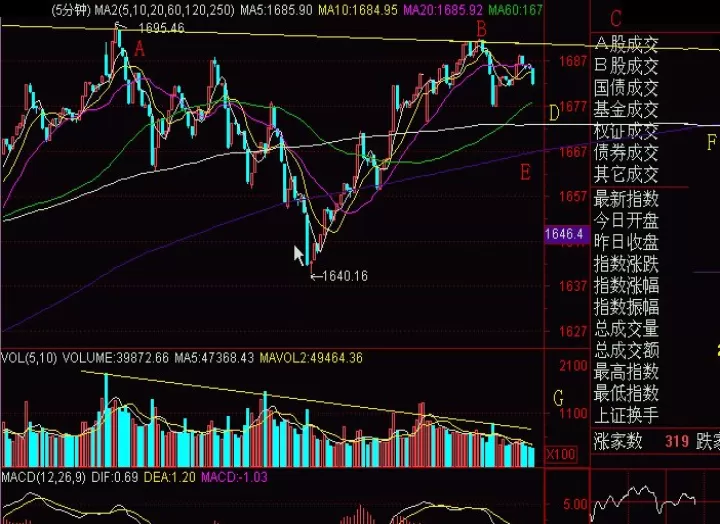Select the MA20:1685.92 value

coord(443,10)
